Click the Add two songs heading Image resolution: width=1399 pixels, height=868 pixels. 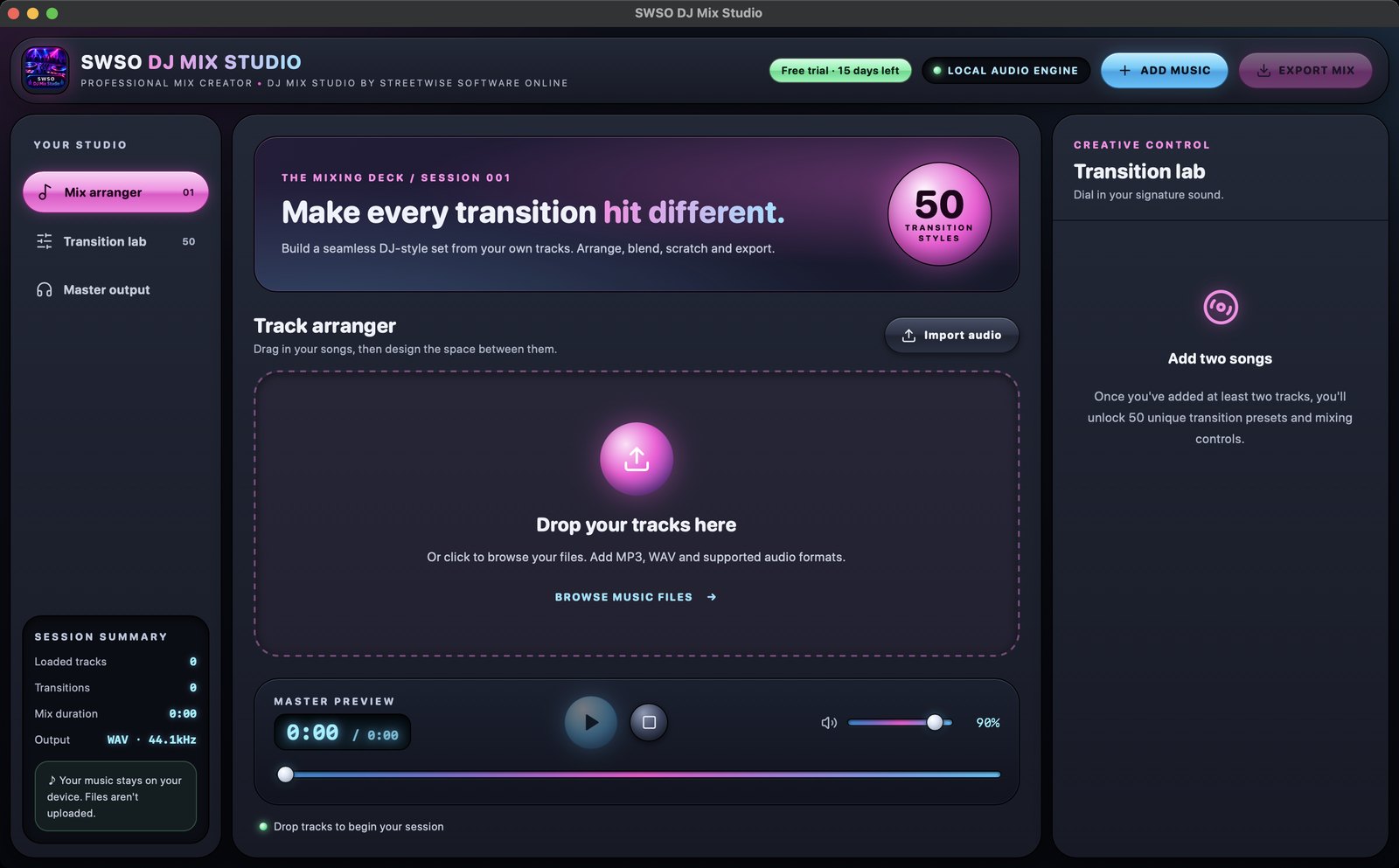[x=1220, y=358]
